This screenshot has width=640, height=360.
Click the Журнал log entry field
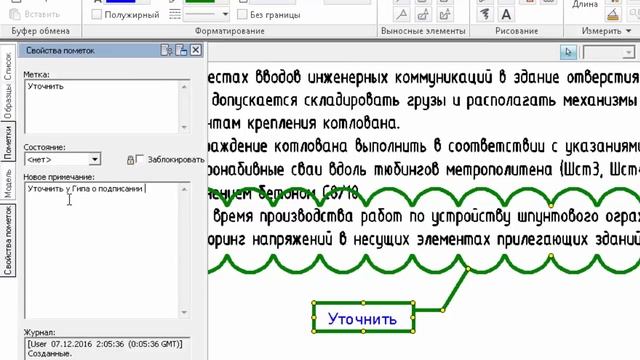(107, 349)
